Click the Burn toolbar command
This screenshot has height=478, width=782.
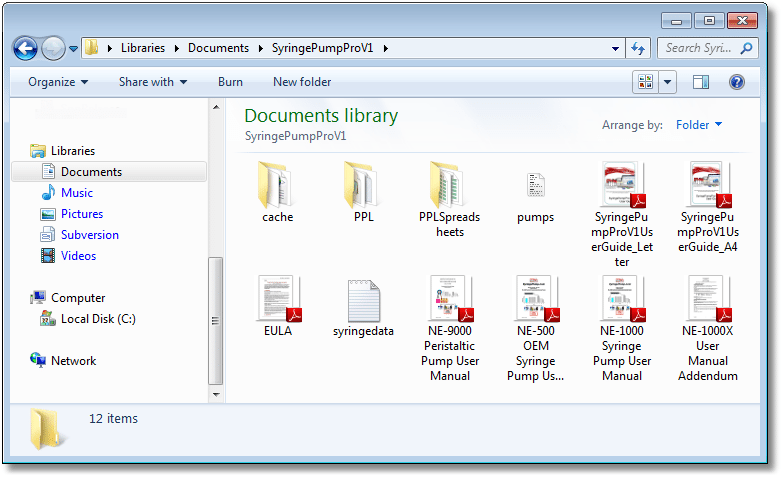230,82
